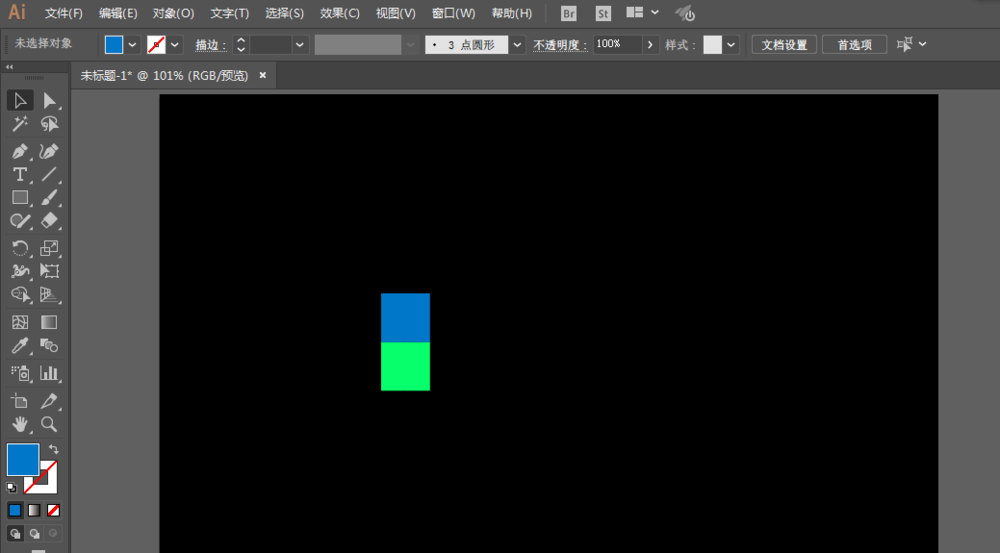Enable Draw Normal mode
This screenshot has height=553, width=1000.
tap(15, 533)
